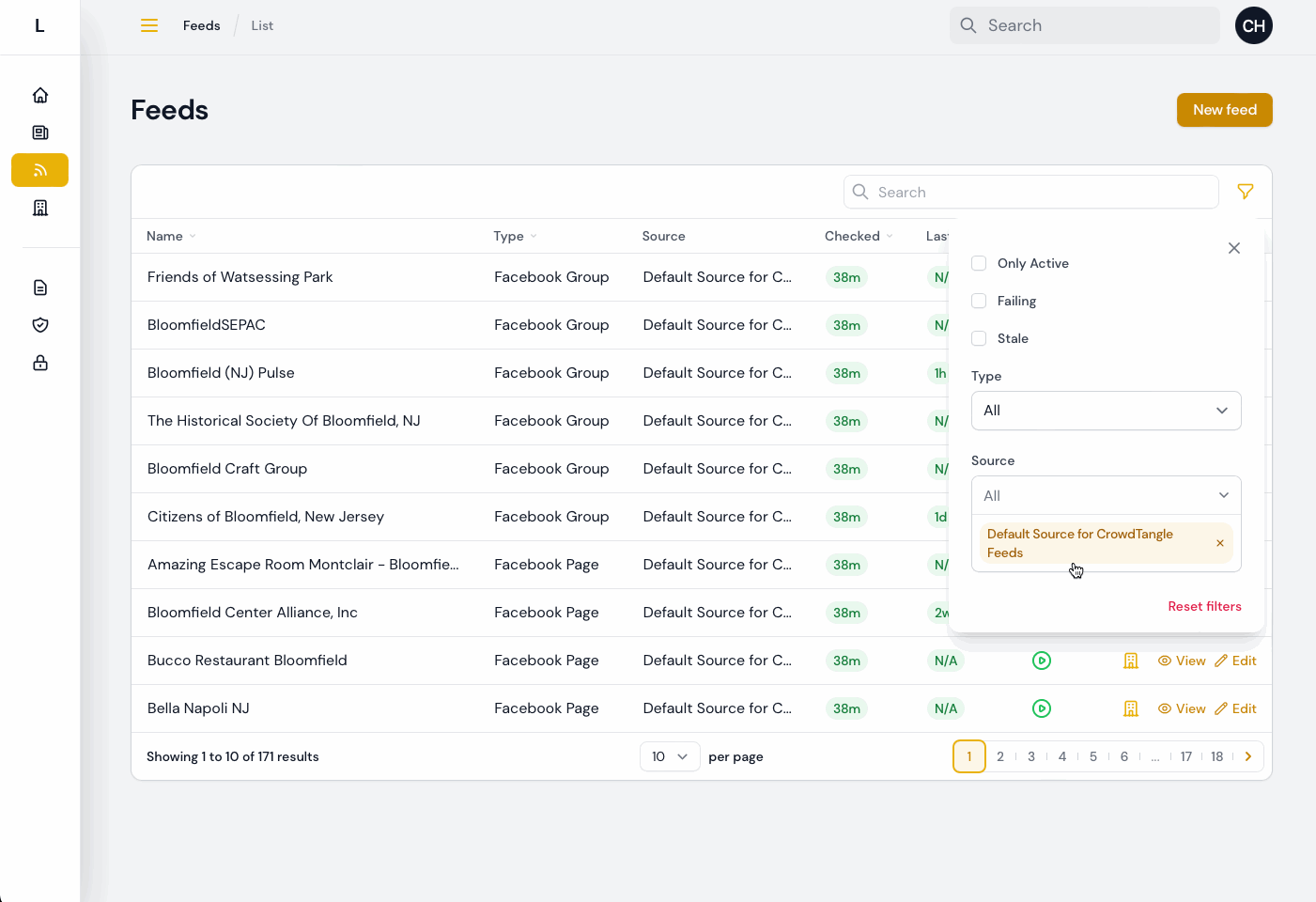Select the RSS feeds sidebar icon
1316x902 pixels.
pos(40,170)
